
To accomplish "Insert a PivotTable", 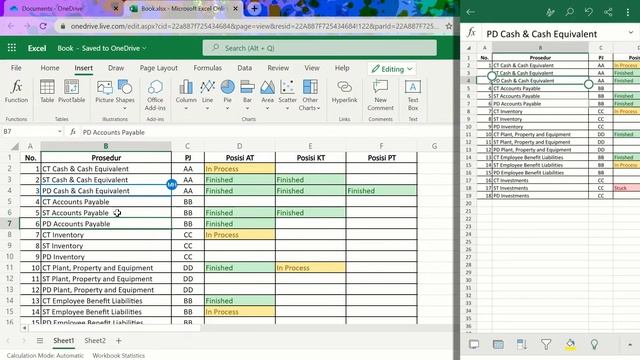I will [71, 92].
